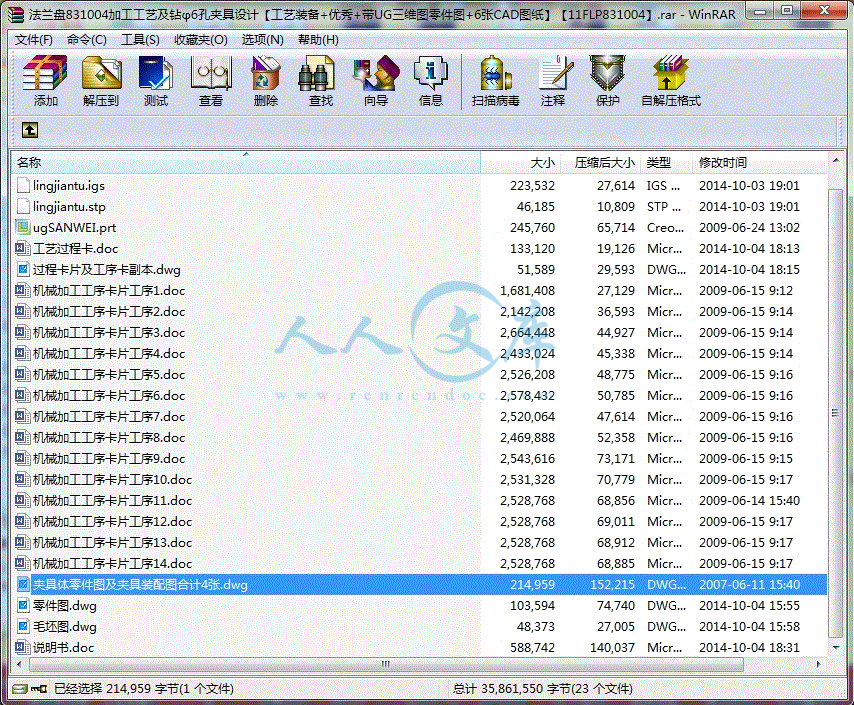This screenshot has height=705, width=854.
Task: Click size value 223,532
Action: [x=532, y=185]
